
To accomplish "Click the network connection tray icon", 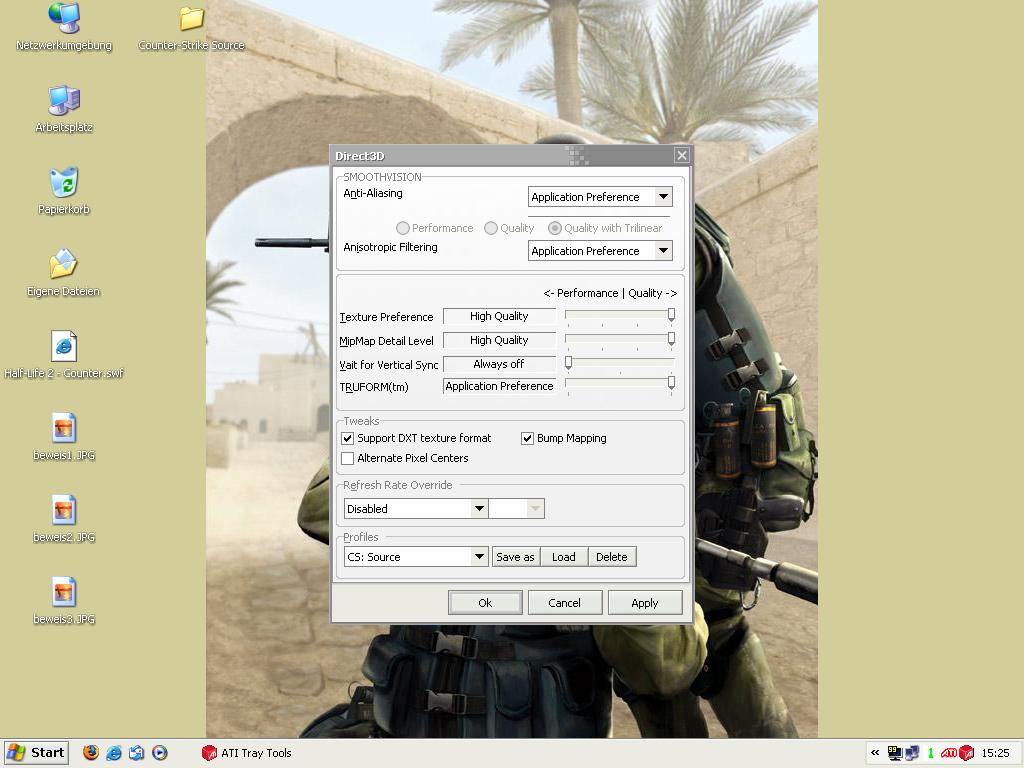I will click(x=912, y=753).
